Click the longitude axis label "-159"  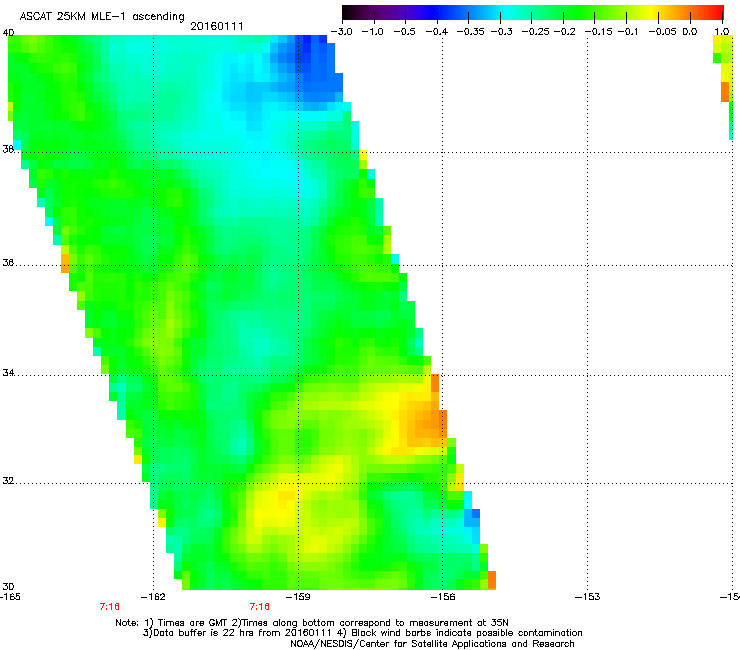click(298, 597)
